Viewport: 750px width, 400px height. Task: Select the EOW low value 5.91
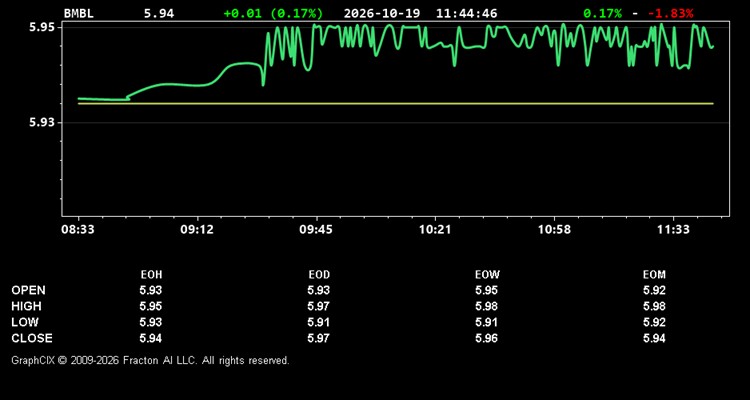coord(486,322)
